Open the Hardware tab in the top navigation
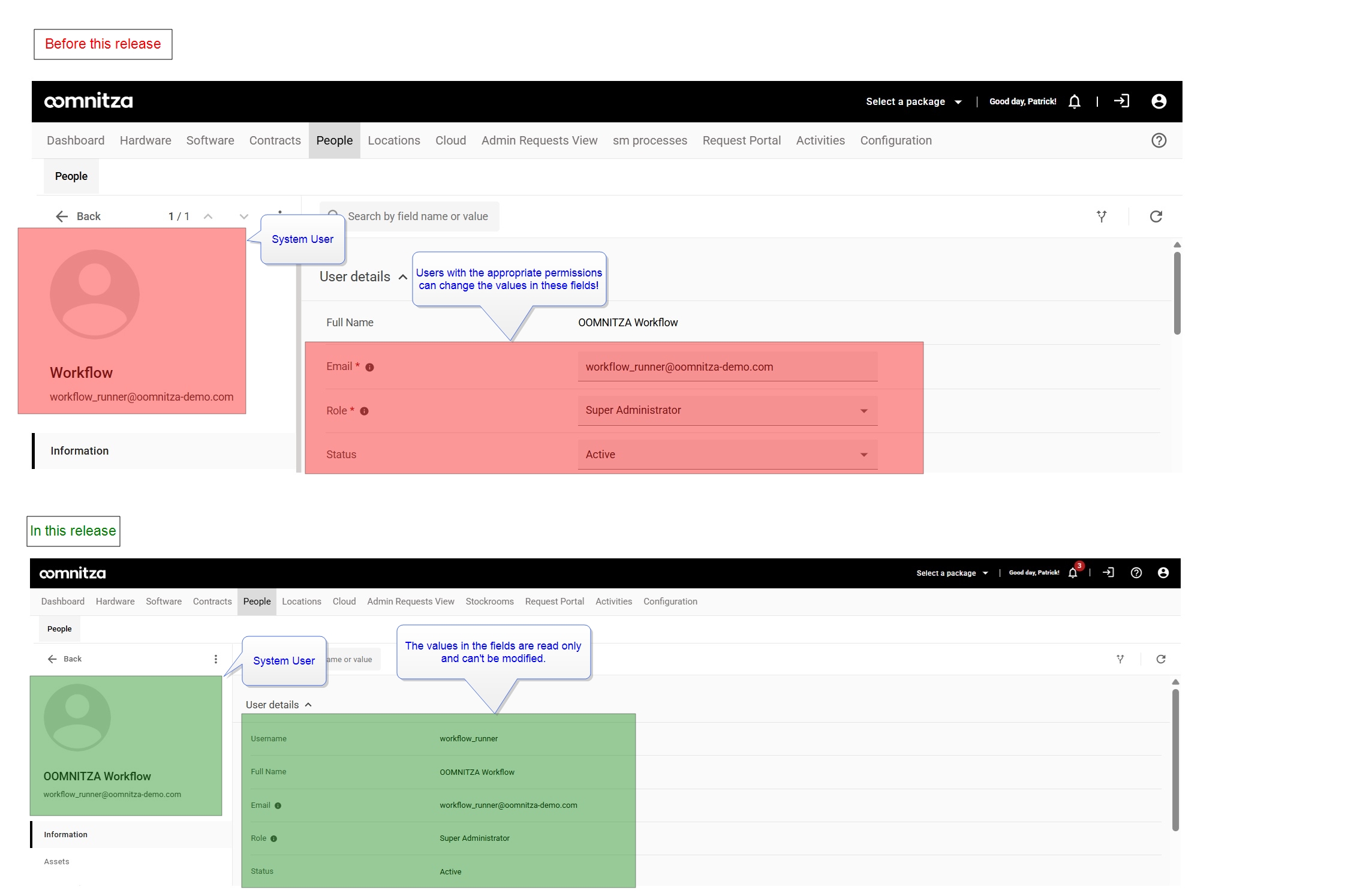This screenshot has height=896, width=1351. click(145, 140)
